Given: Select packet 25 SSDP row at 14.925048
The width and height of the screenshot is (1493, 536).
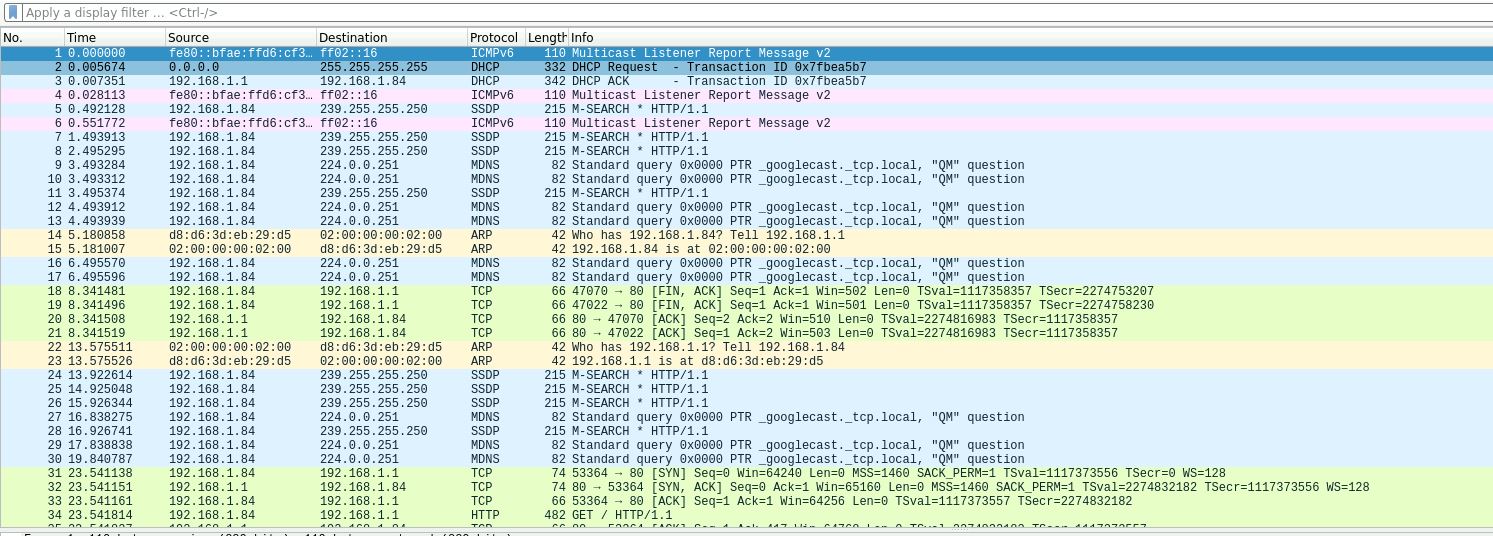Looking at the screenshot, I should (746, 389).
